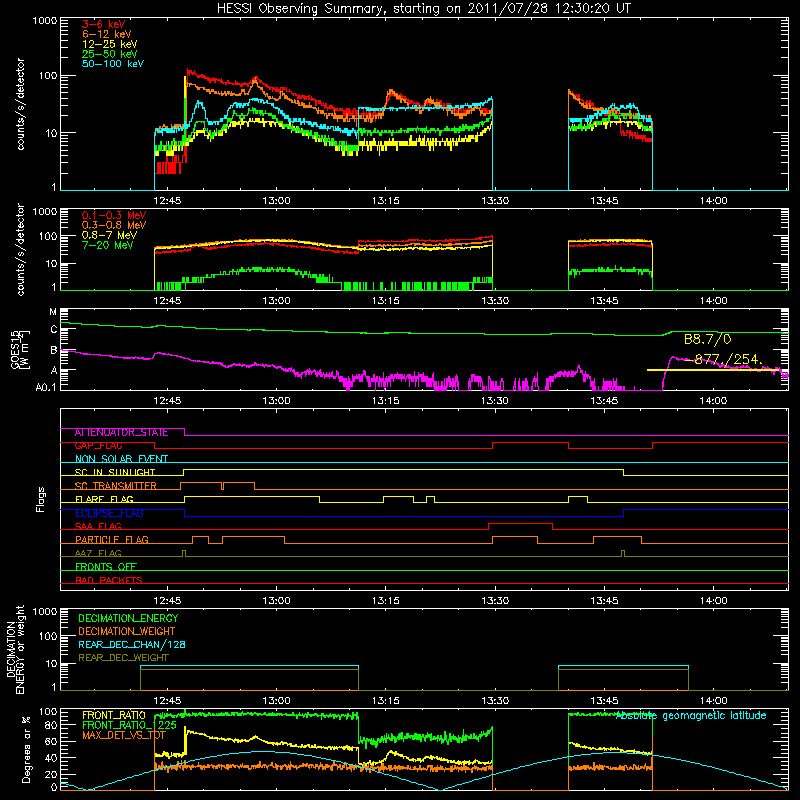
Task: Click counts/s/detector title of MeV panel
Action: tap(20, 250)
